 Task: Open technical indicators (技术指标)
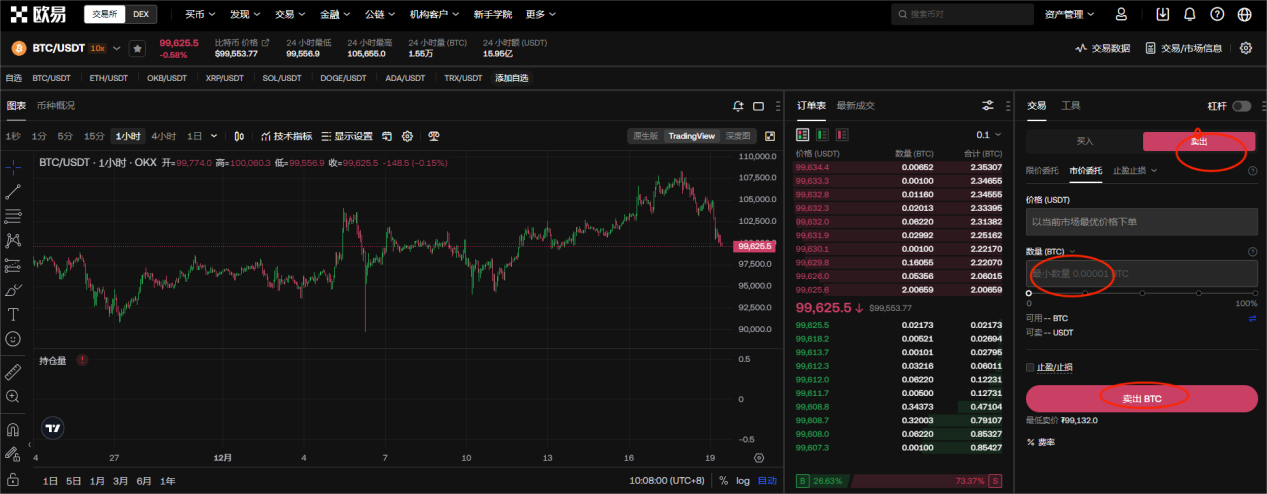(286, 136)
